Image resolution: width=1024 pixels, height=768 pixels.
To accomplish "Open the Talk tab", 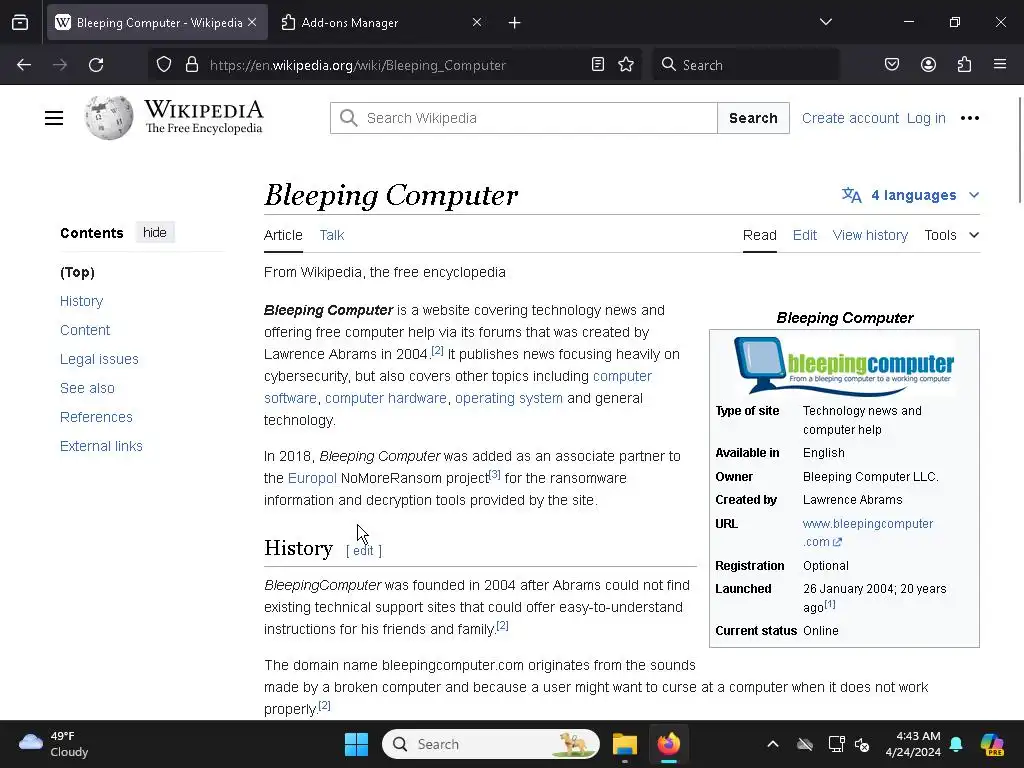I will coord(332,235).
